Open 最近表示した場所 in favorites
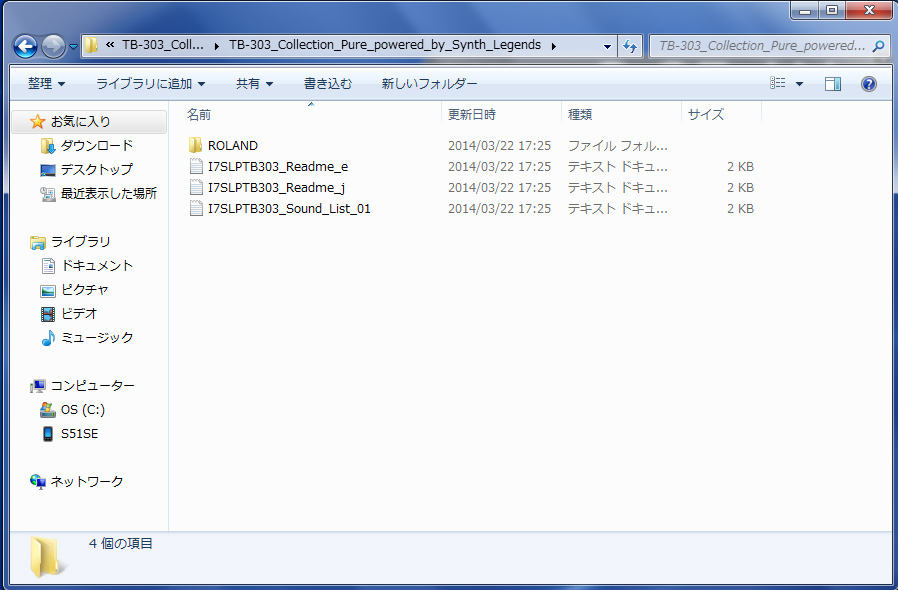The height and width of the screenshot is (590, 898). point(109,194)
